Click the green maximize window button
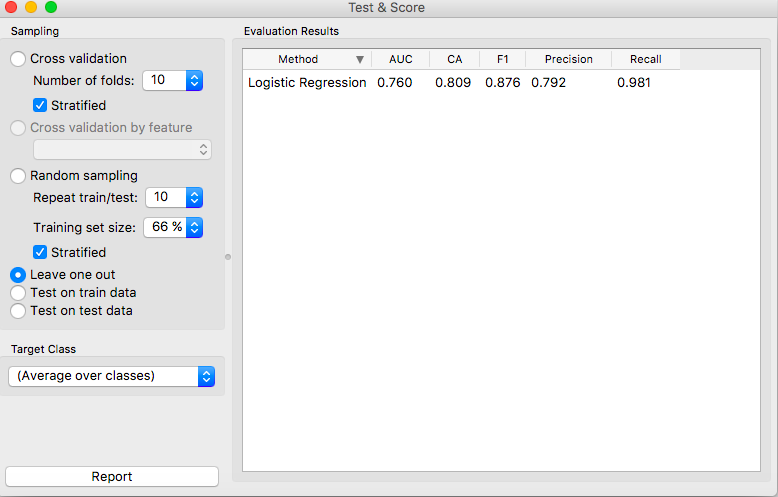Screen dimensions: 778x497 [x=51, y=7]
